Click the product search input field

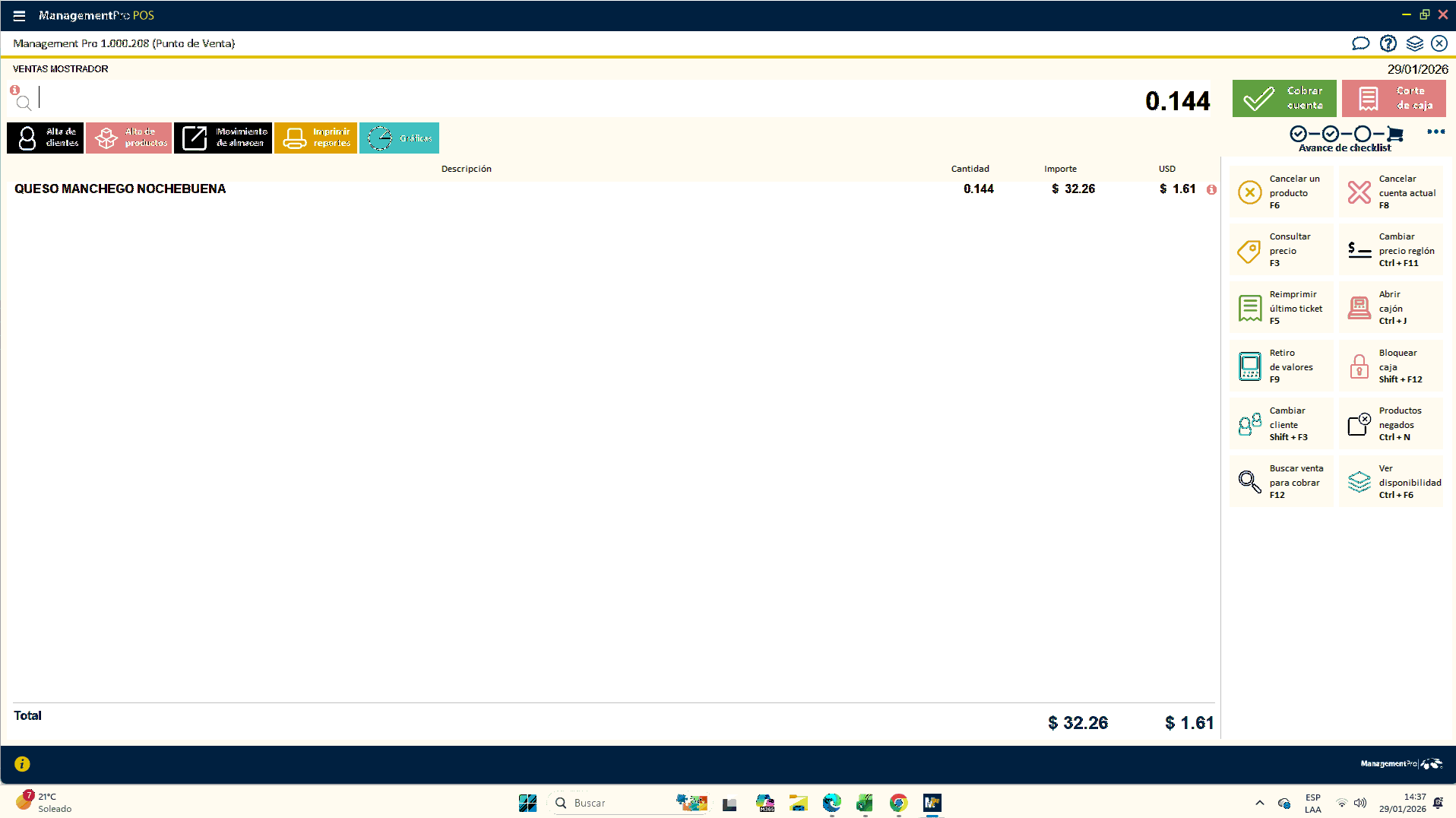tap(532, 99)
